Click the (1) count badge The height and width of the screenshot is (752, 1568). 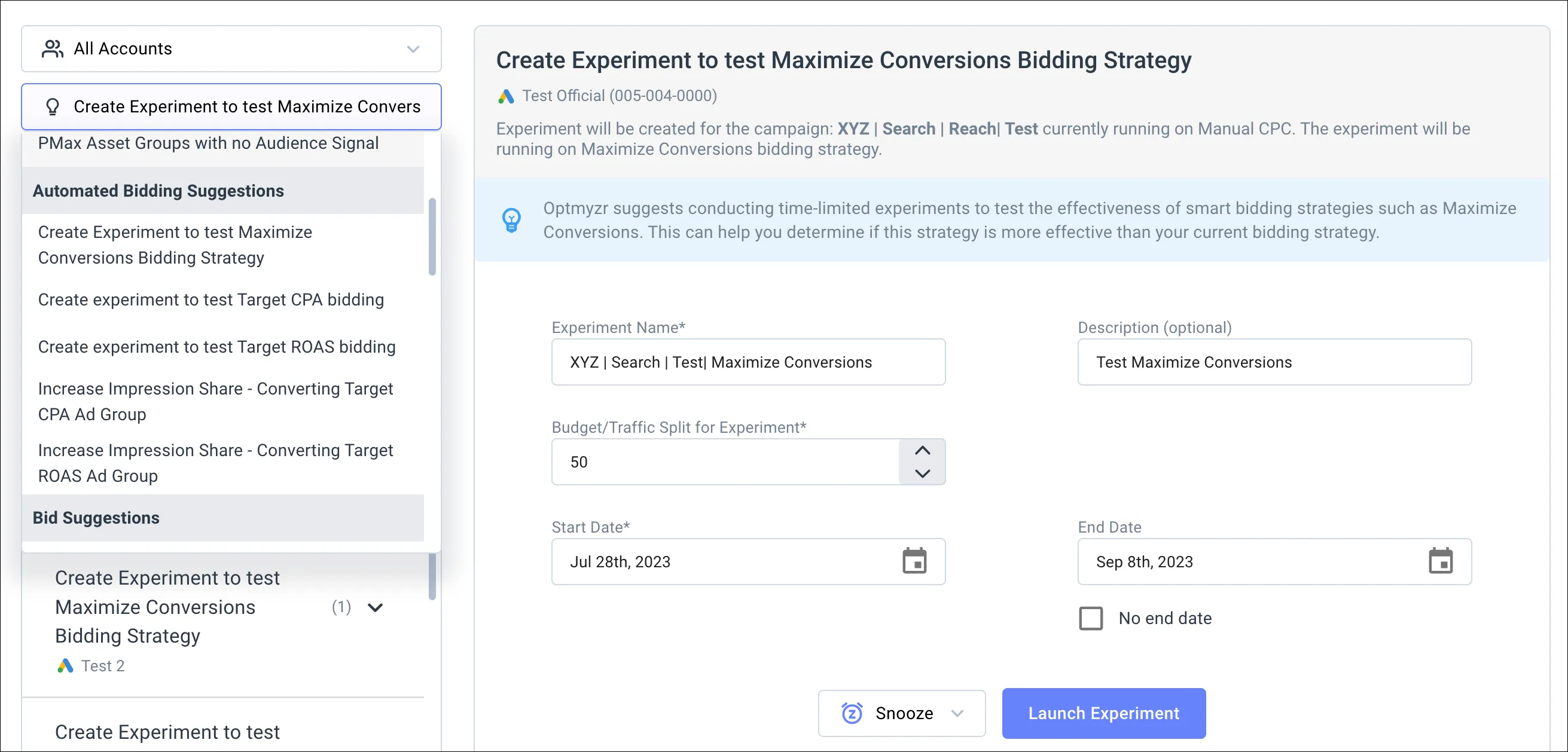pos(341,607)
